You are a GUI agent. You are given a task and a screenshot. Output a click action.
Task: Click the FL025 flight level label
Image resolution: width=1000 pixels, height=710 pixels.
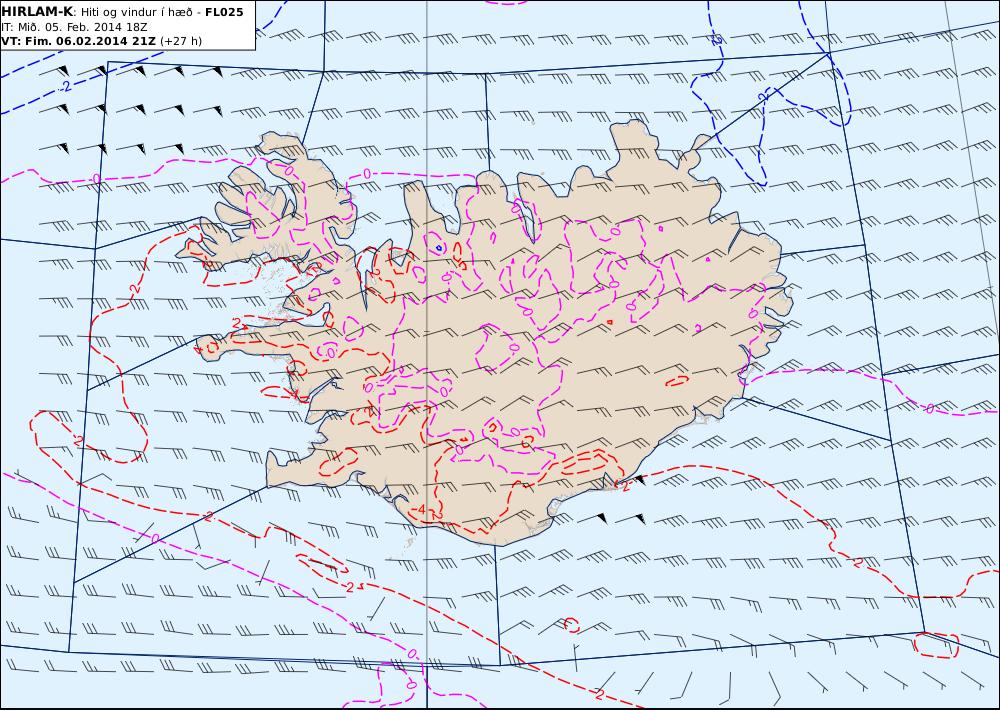point(224,12)
